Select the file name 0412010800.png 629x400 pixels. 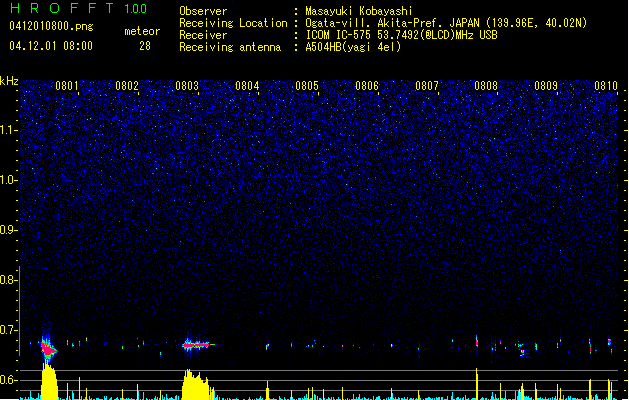coord(51,26)
